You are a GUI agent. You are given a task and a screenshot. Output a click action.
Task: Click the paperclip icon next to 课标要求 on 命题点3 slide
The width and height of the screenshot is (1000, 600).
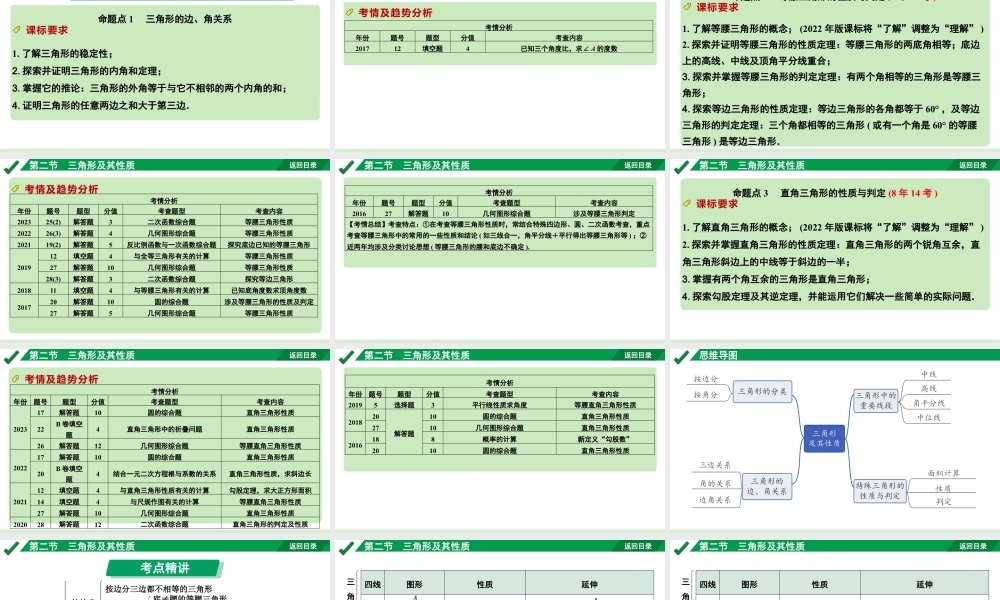tap(685, 201)
